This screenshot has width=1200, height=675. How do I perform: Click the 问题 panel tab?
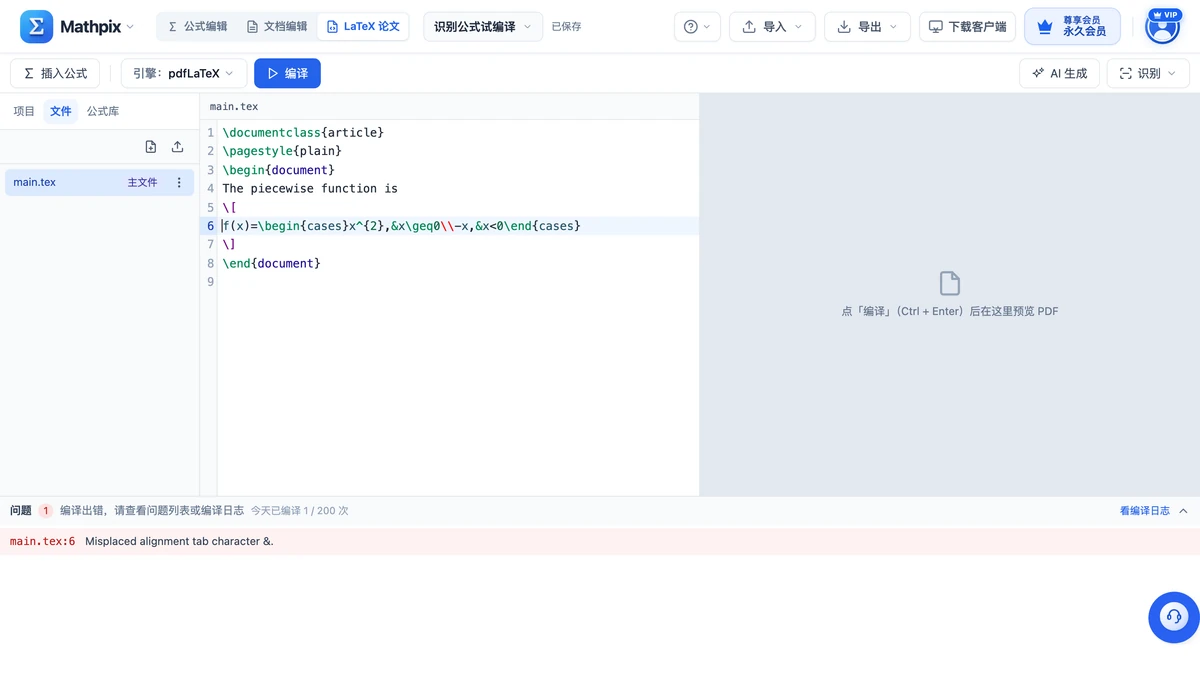pyautogui.click(x=21, y=511)
